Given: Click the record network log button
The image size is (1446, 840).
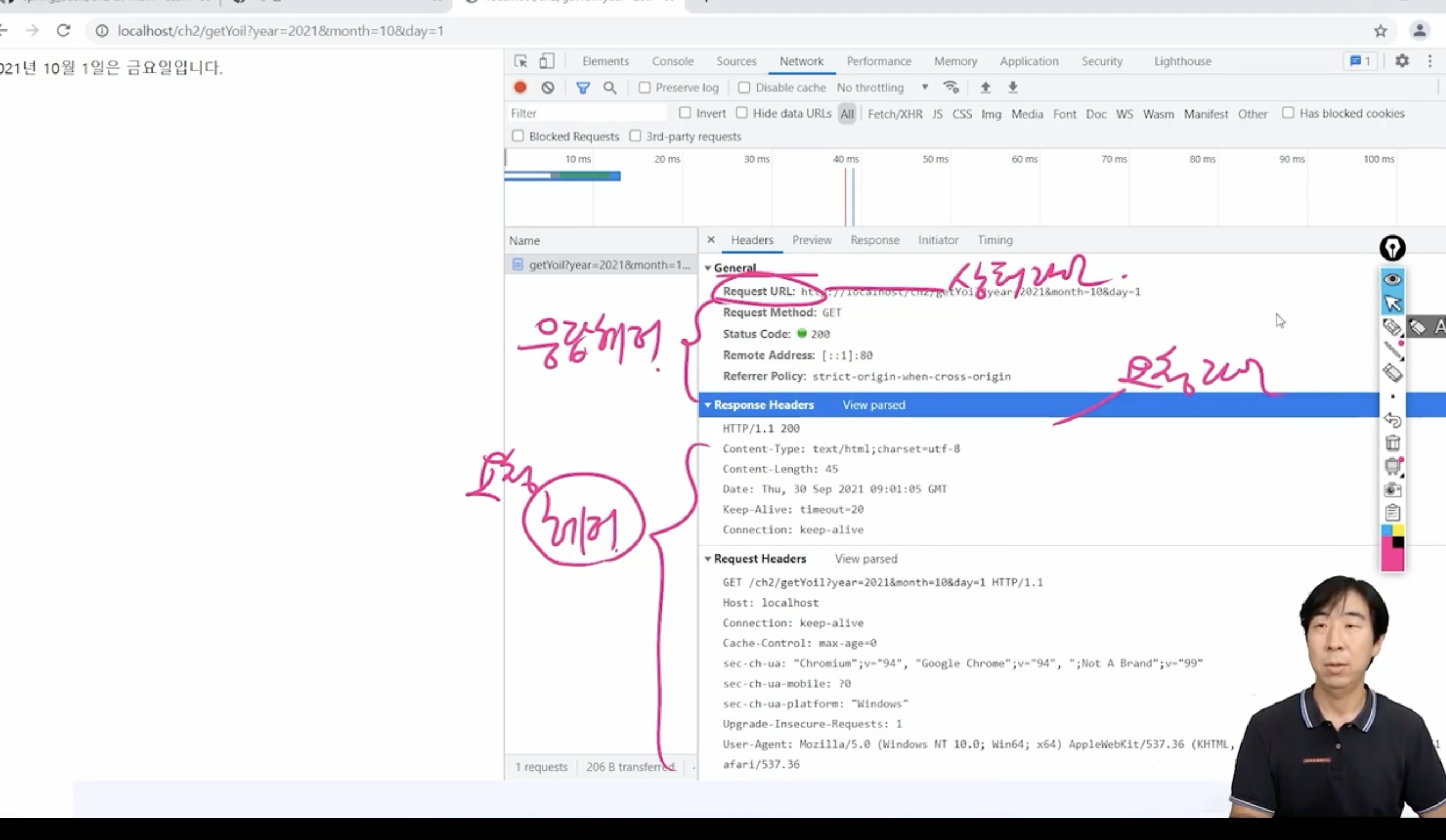Looking at the screenshot, I should [x=520, y=87].
